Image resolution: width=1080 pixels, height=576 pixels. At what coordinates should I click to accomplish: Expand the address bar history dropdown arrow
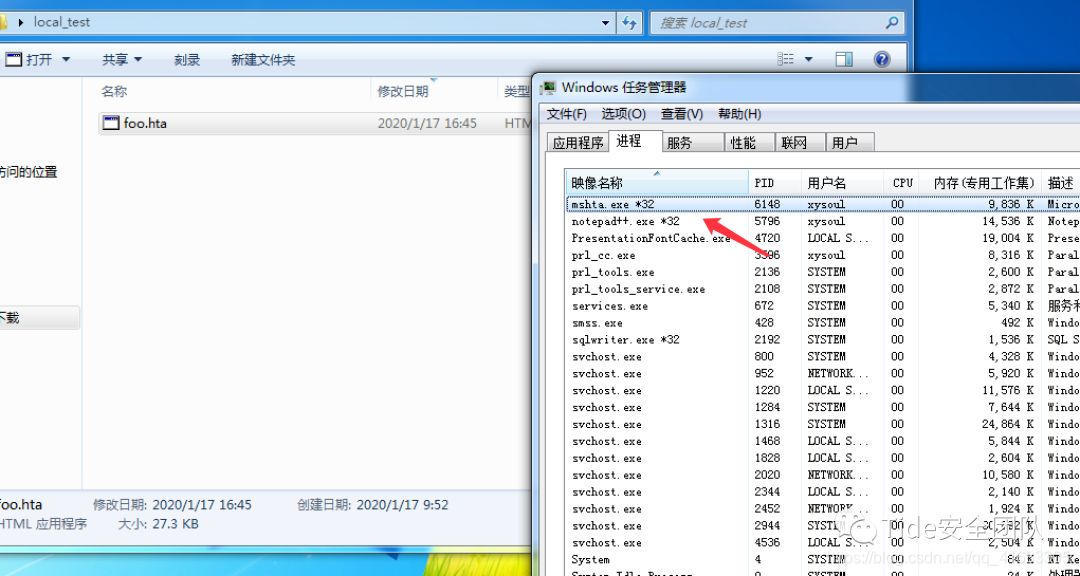point(605,23)
